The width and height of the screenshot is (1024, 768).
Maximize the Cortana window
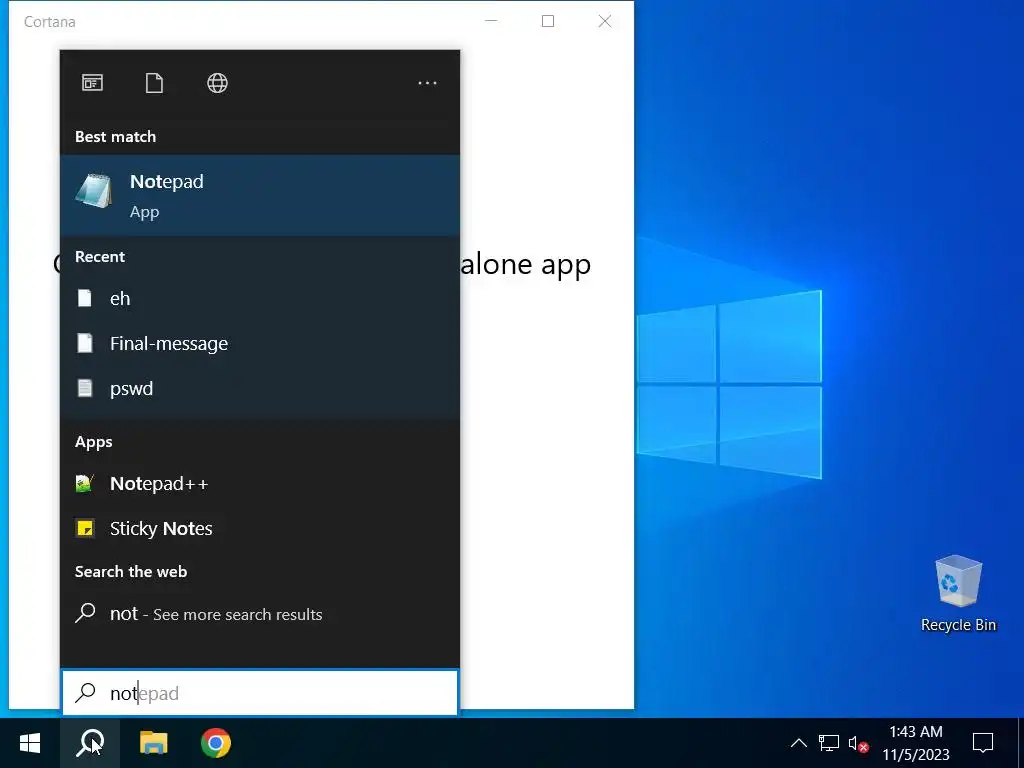[548, 21]
